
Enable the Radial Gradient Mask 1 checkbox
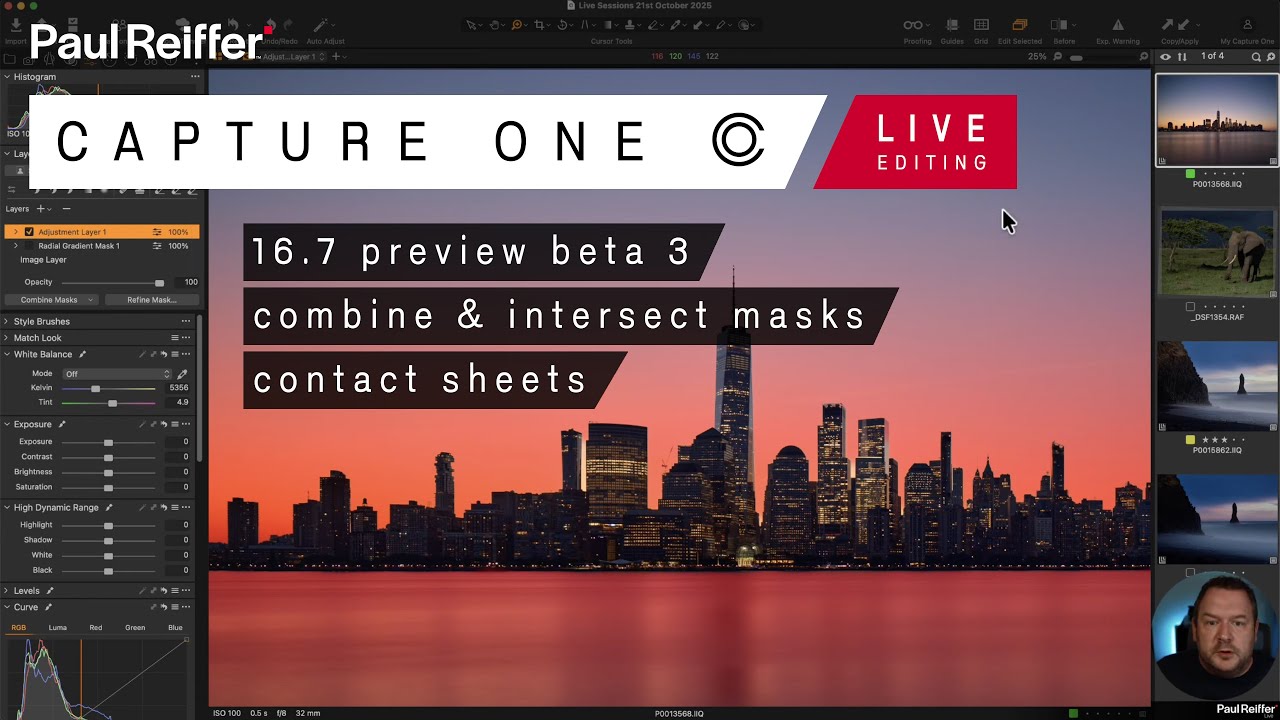click(x=29, y=246)
